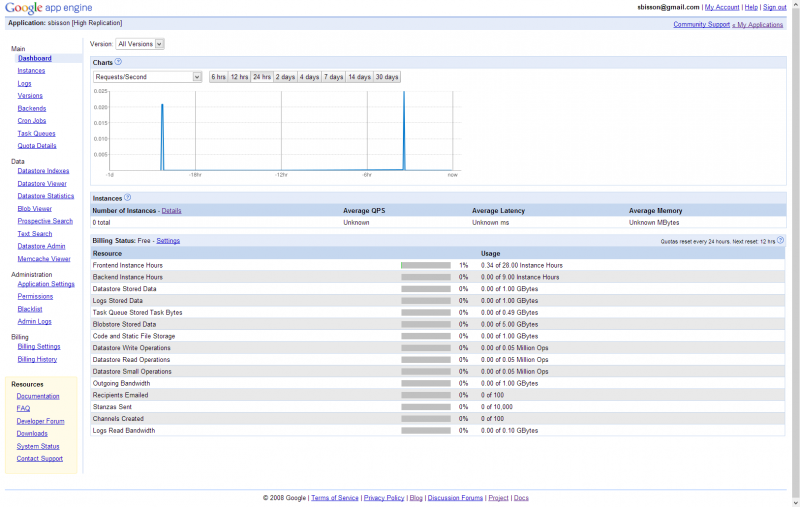
Task: Open Cron Jobs page
Action: [32, 121]
